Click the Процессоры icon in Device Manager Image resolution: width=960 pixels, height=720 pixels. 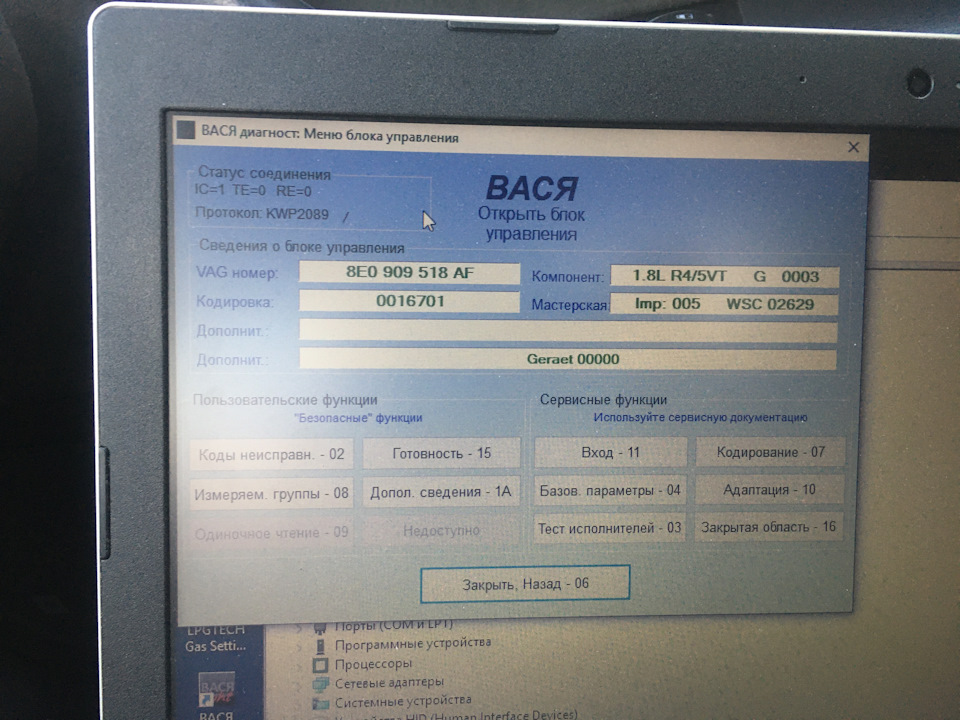pos(320,665)
